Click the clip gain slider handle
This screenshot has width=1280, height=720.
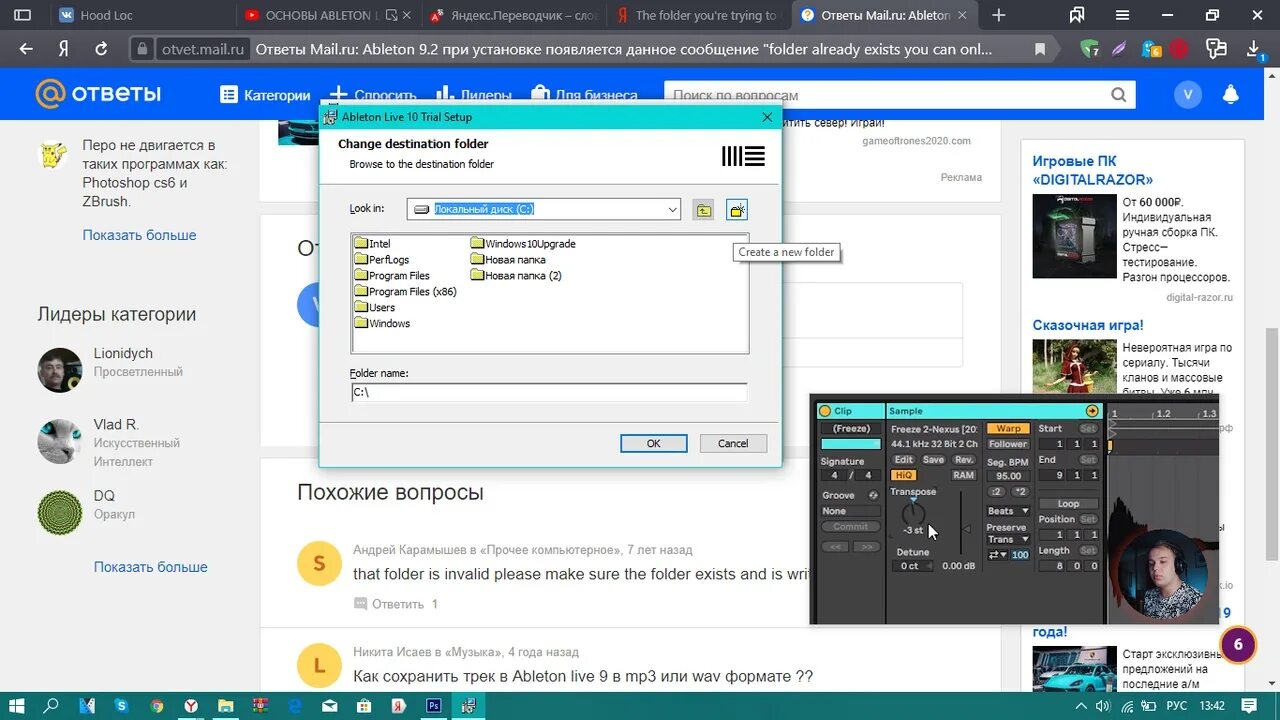(x=966, y=530)
